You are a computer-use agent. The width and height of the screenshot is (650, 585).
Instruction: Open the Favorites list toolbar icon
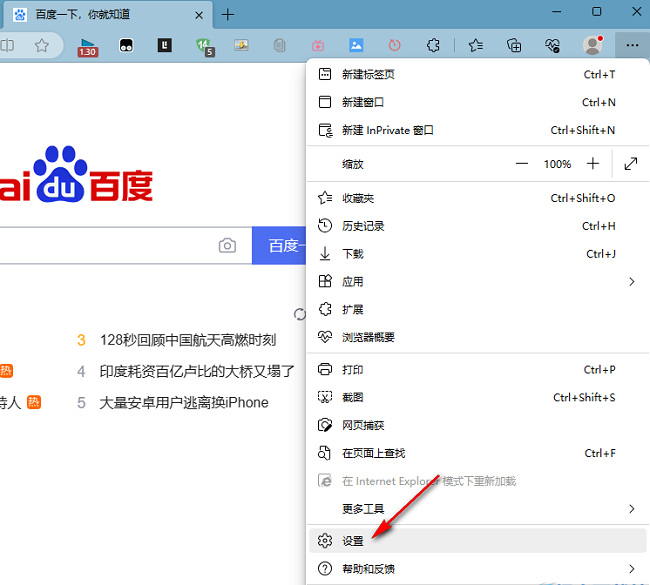[475, 45]
